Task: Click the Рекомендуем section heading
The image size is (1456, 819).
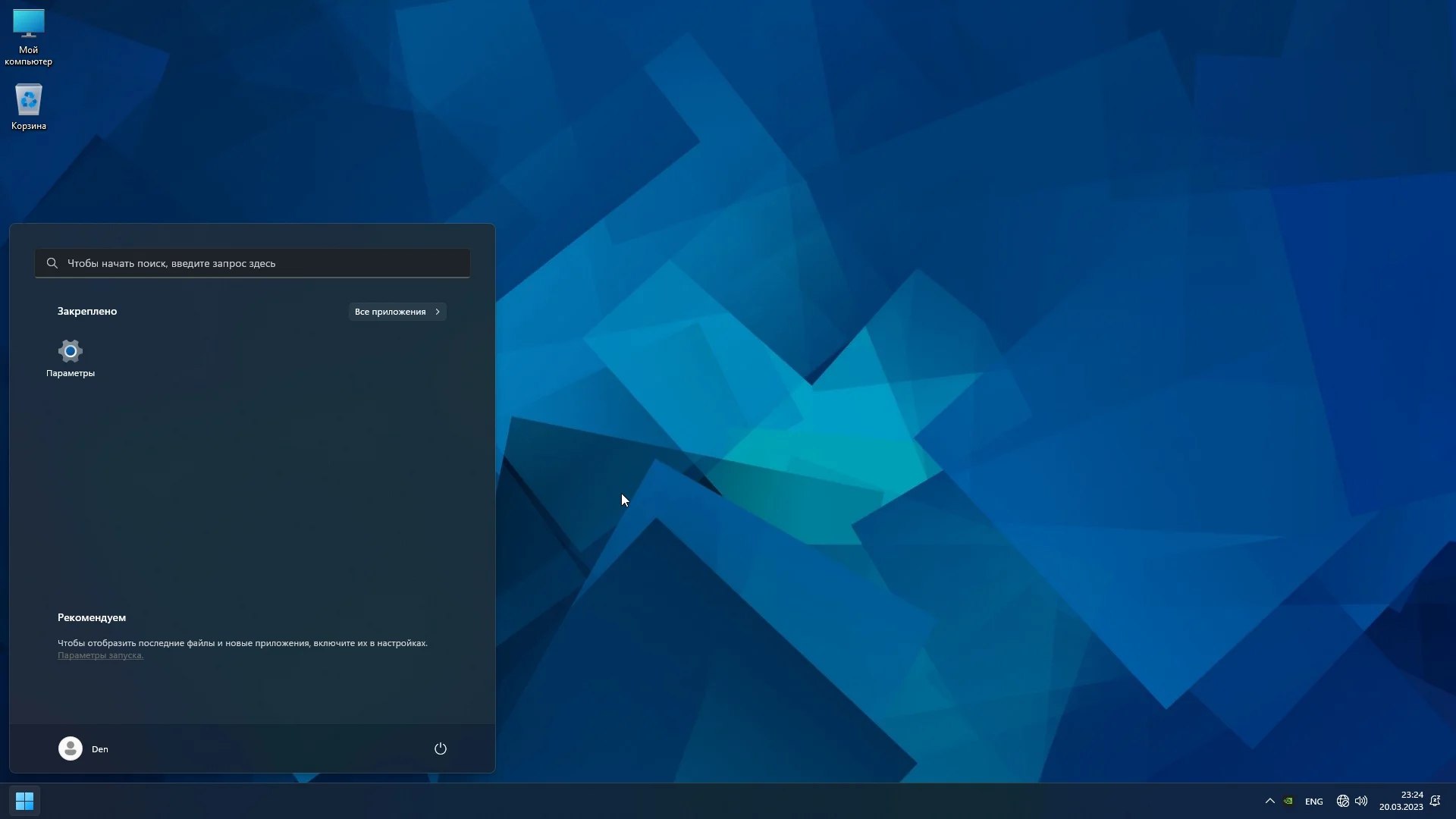Action: pos(92,617)
